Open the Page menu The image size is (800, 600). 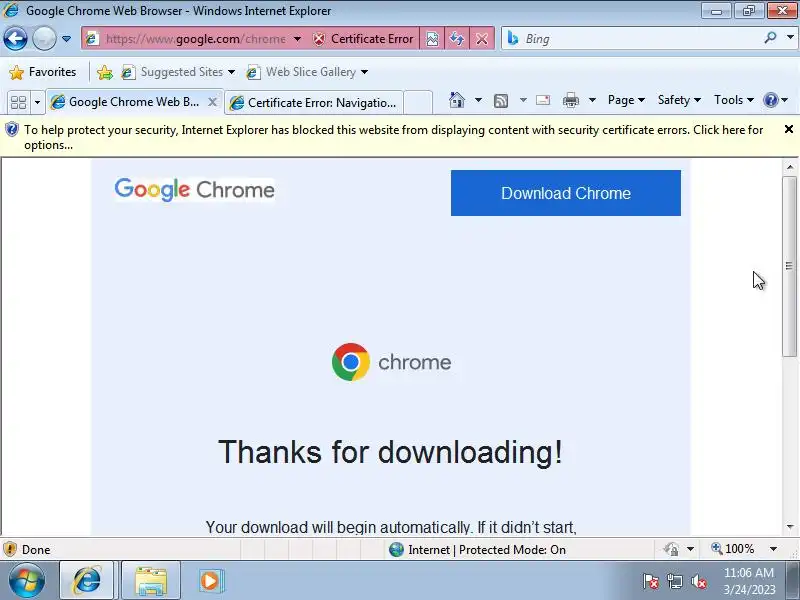tap(626, 100)
